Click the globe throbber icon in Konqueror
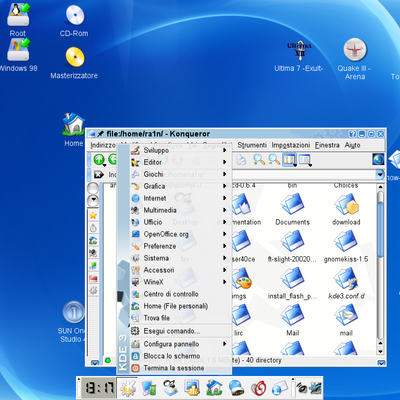This screenshot has height=400, width=400. point(378,159)
